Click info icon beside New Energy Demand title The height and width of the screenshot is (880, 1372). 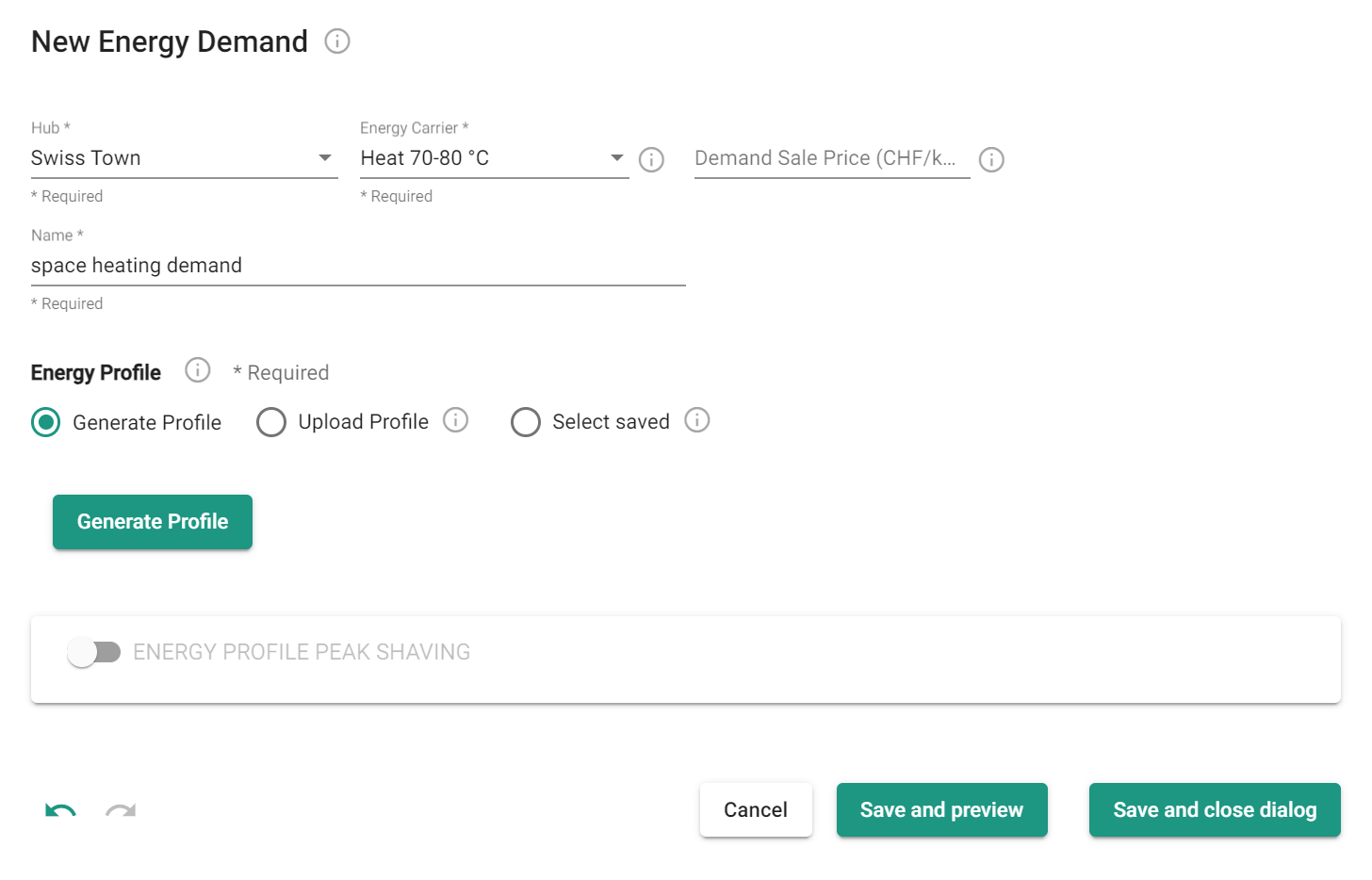click(x=337, y=41)
